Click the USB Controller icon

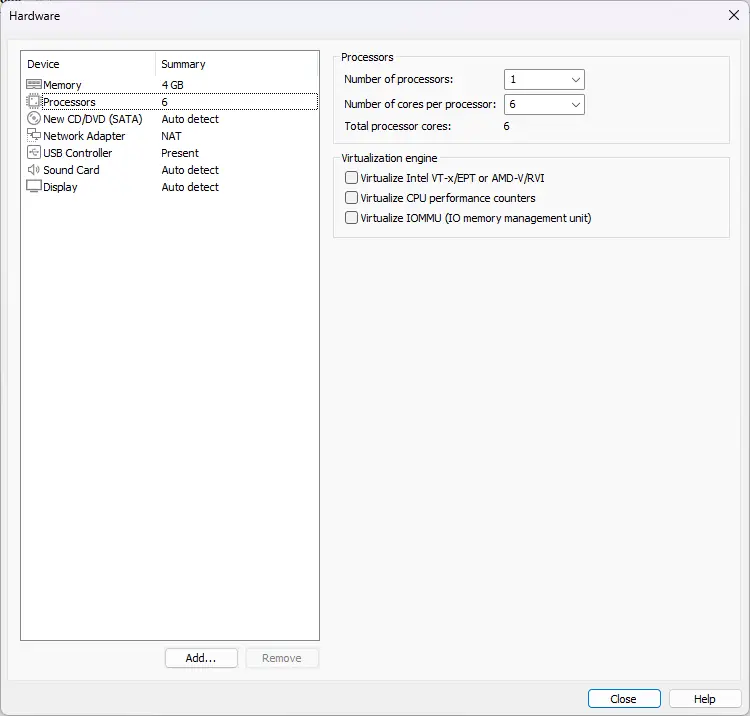[x=33, y=153]
